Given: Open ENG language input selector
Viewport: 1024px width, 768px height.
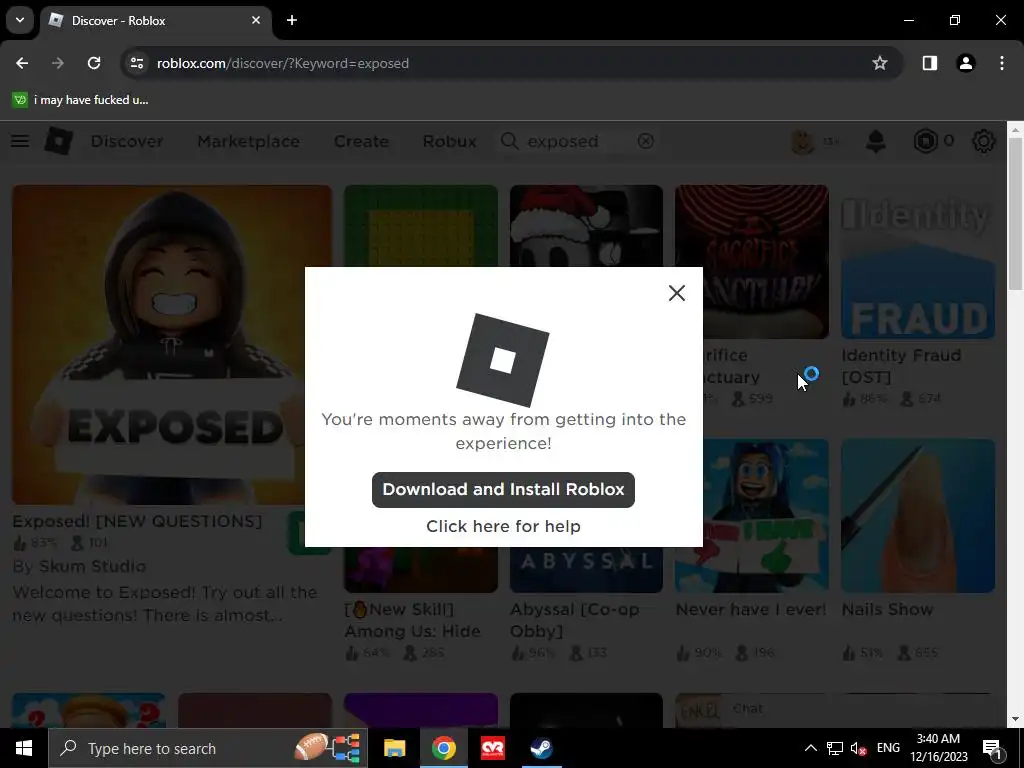Looking at the screenshot, I should coord(888,748).
